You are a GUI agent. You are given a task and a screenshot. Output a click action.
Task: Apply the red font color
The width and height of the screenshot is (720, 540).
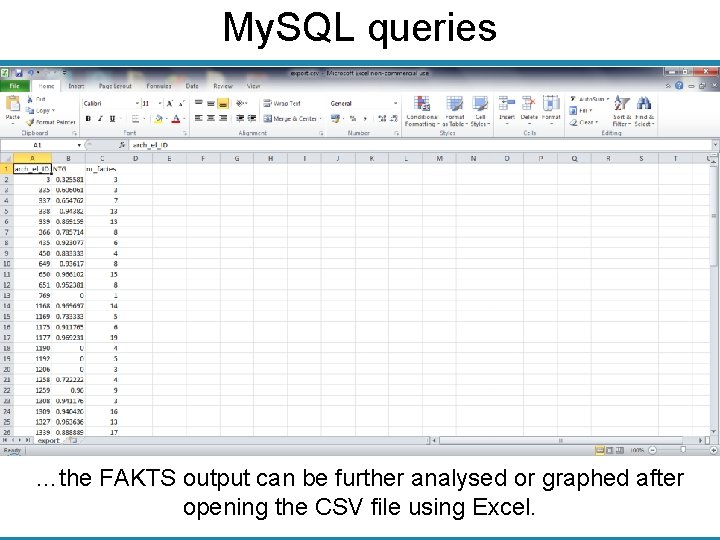[176, 119]
